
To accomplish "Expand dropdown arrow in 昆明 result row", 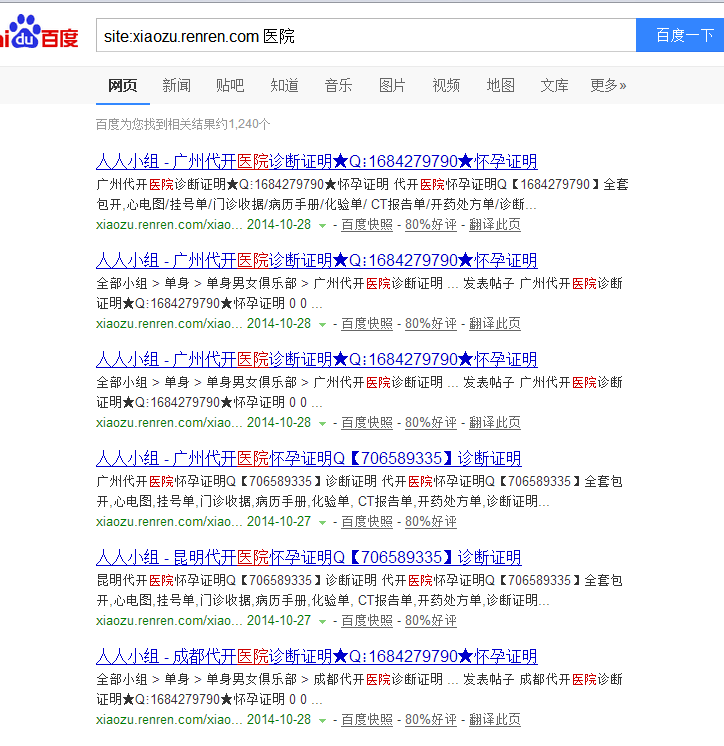I will tap(323, 621).
